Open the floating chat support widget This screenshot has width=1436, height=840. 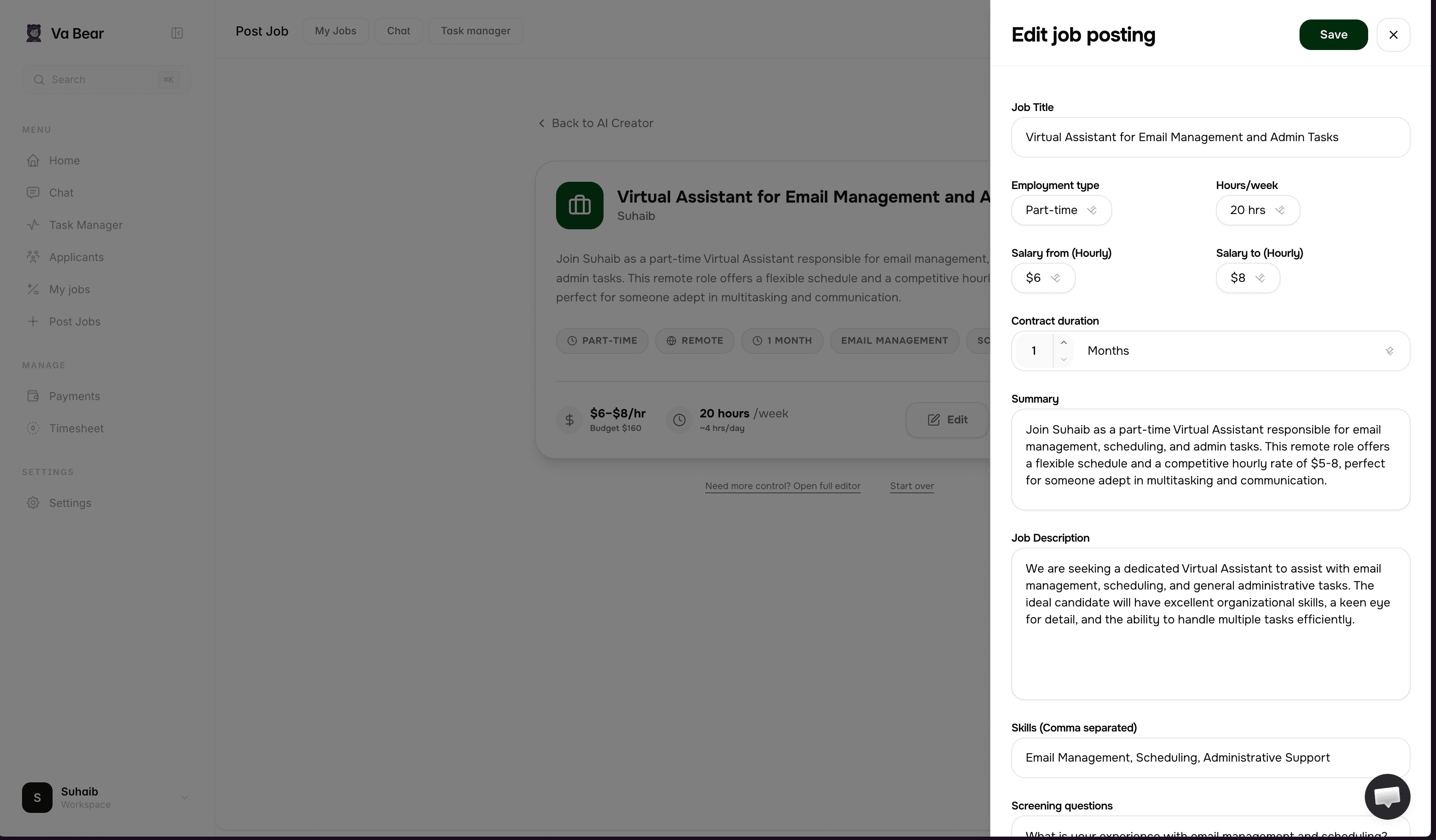pos(1387,797)
